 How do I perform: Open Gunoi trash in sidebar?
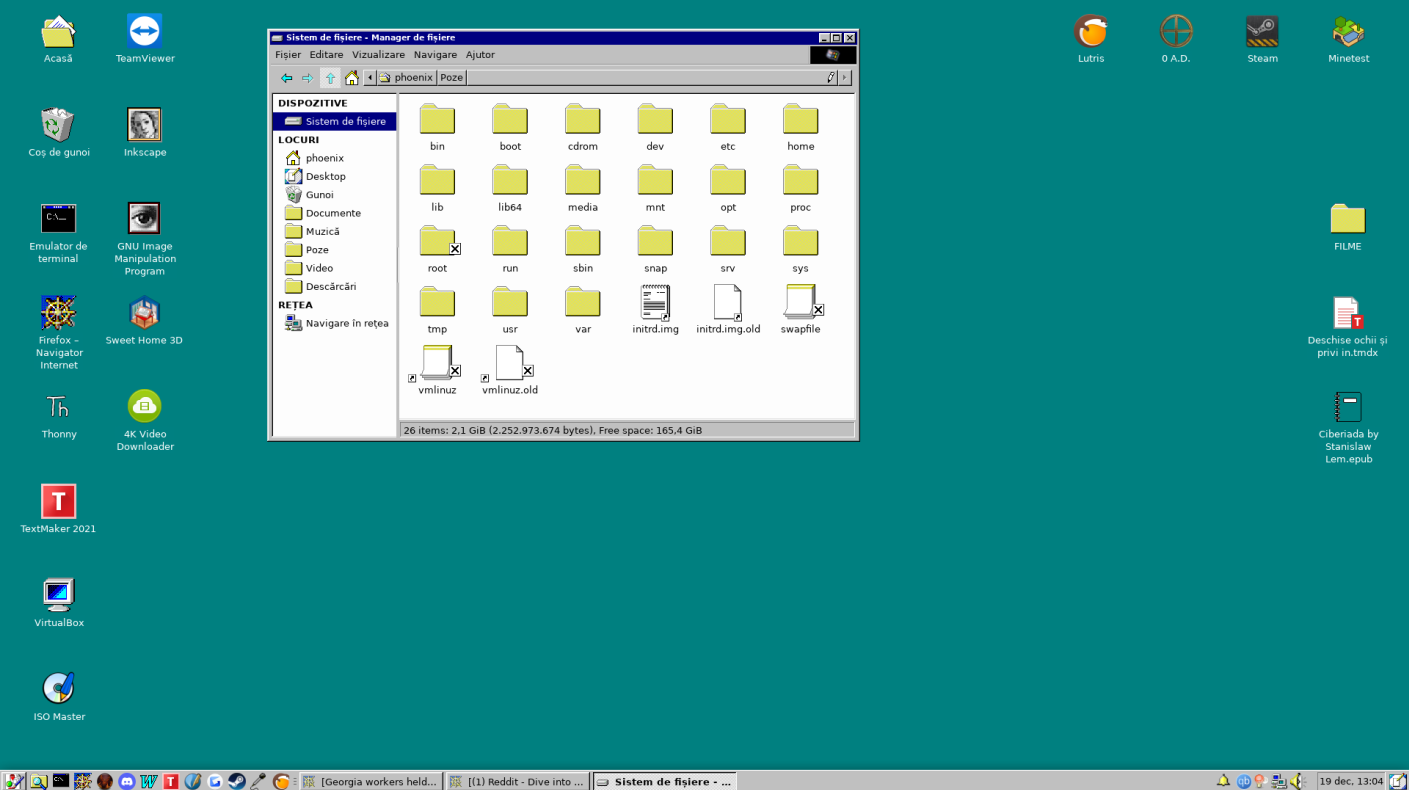335,195
